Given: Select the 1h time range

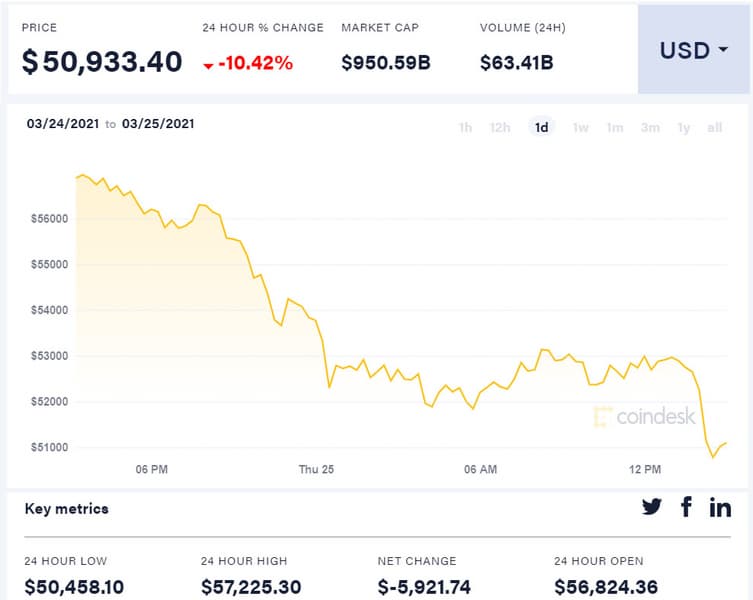Looking at the screenshot, I should 465,127.
